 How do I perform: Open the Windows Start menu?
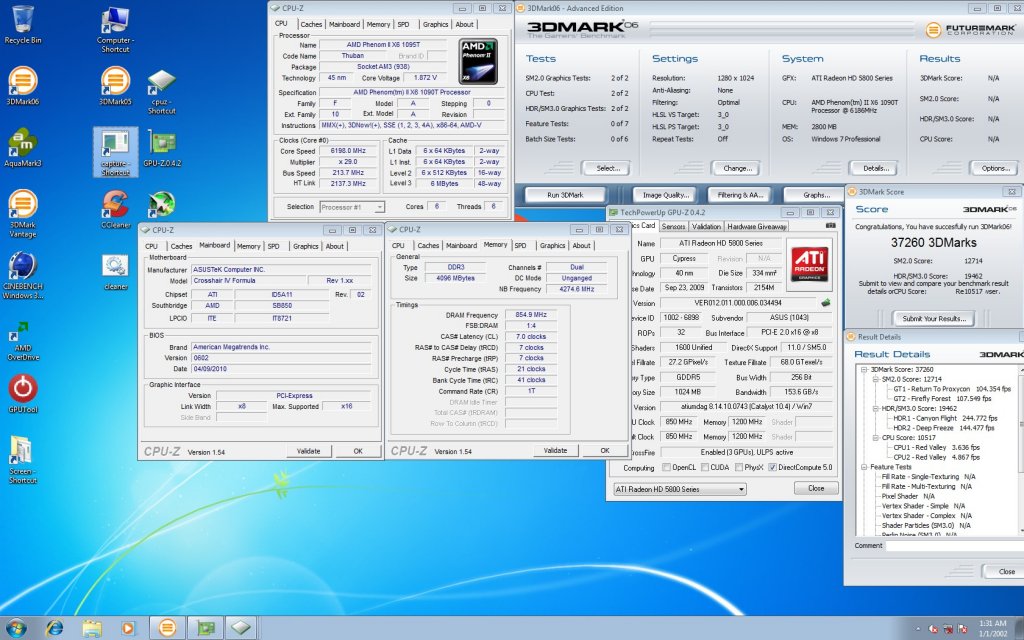tap(15, 628)
